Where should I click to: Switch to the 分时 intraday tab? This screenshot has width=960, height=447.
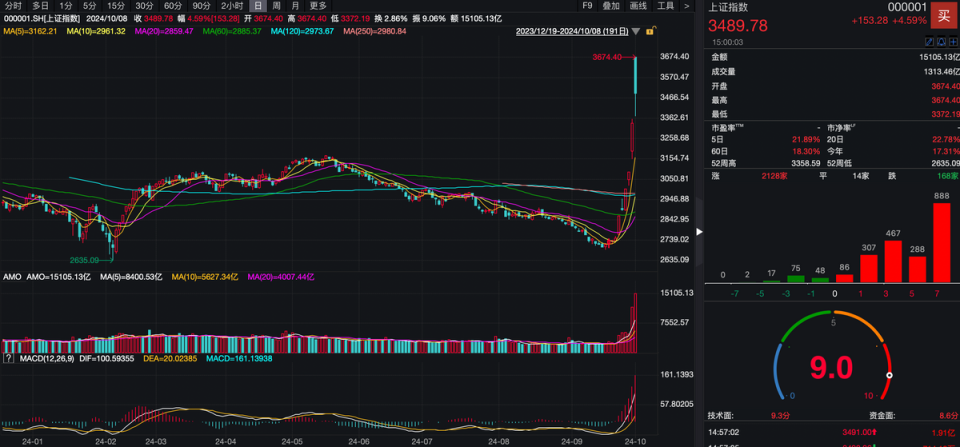tap(13, 6)
